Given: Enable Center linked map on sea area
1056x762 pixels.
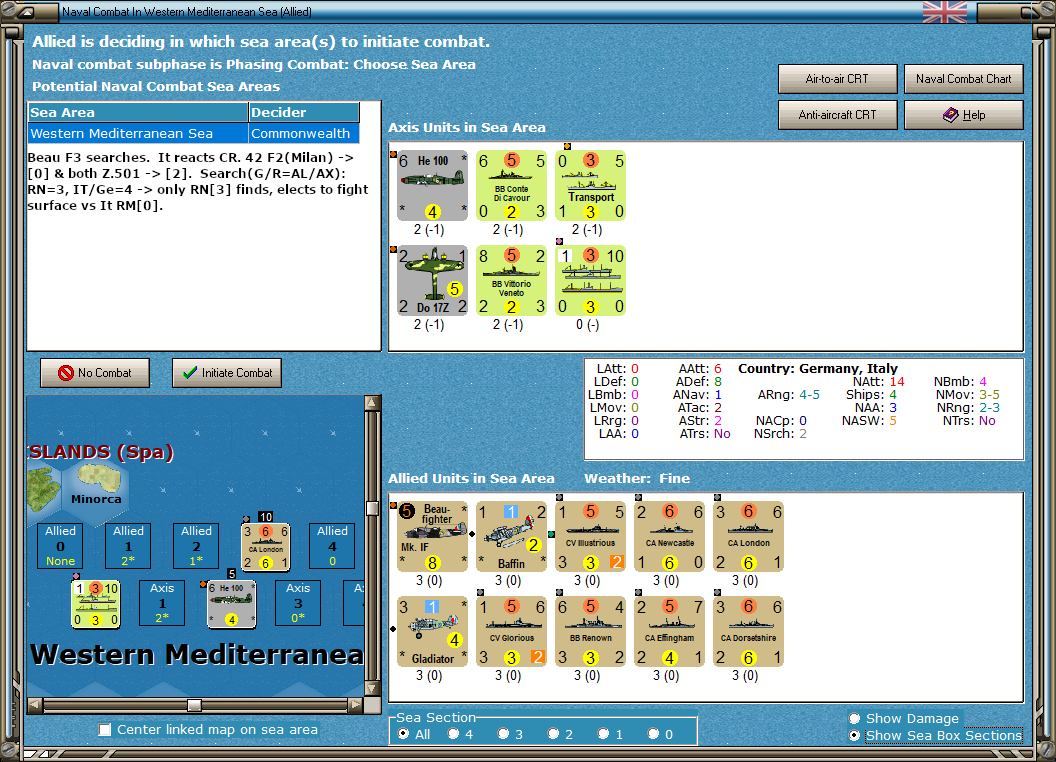Looking at the screenshot, I should click(104, 730).
